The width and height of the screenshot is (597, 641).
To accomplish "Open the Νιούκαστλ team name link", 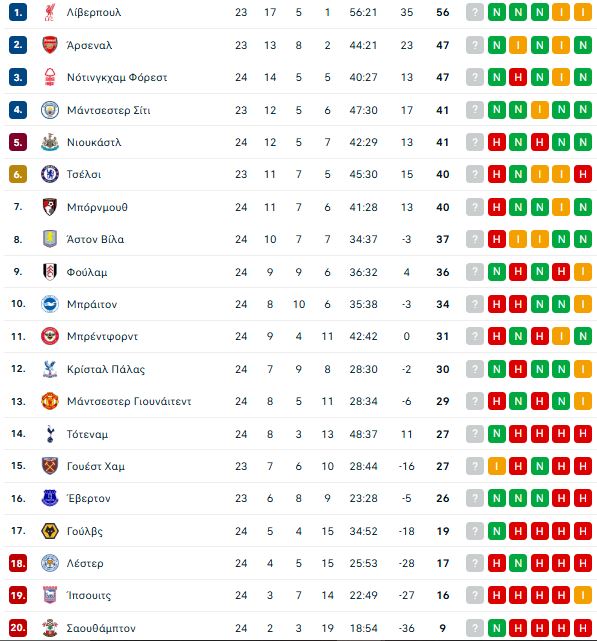I will (94, 142).
